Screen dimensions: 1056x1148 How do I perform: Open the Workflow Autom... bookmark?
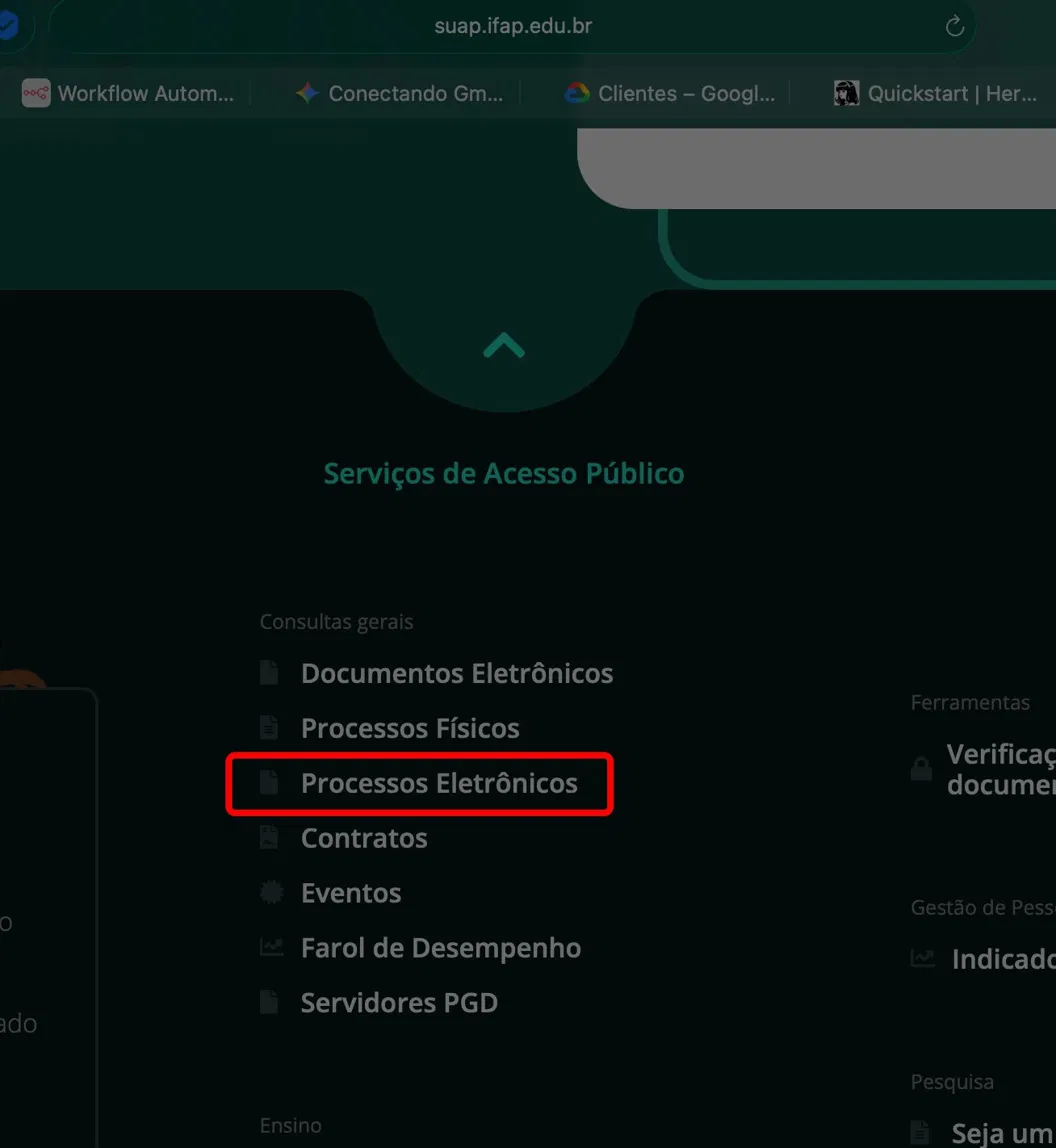pos(128,94)
